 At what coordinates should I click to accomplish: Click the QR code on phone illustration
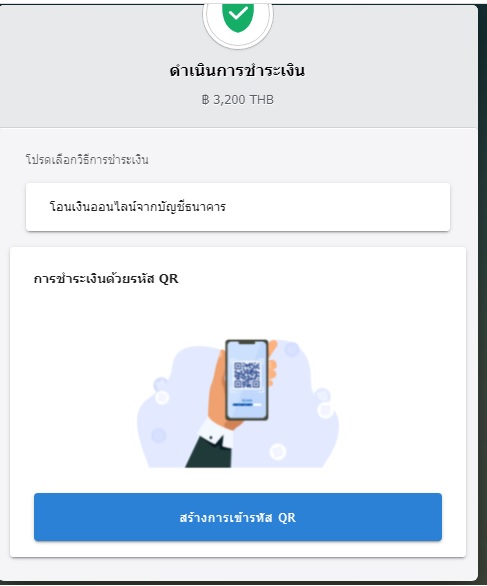pyautogui.click(x=247, y=375)
